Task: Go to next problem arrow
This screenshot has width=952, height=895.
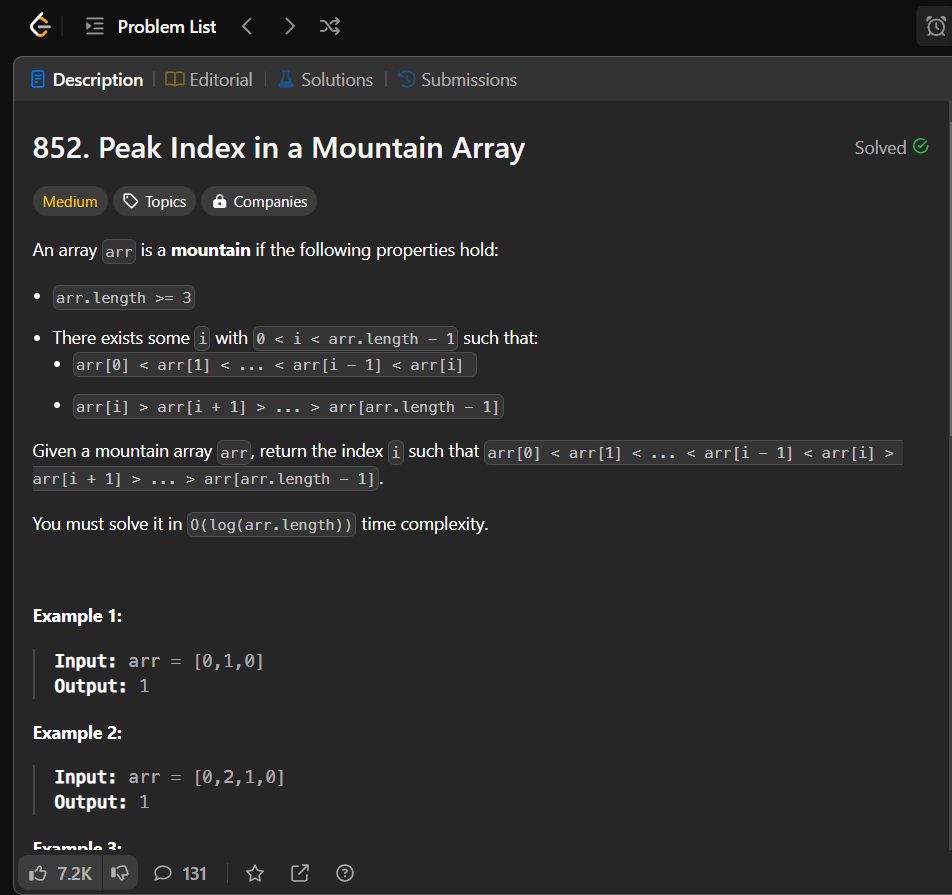Action: [x=290, y=26]
